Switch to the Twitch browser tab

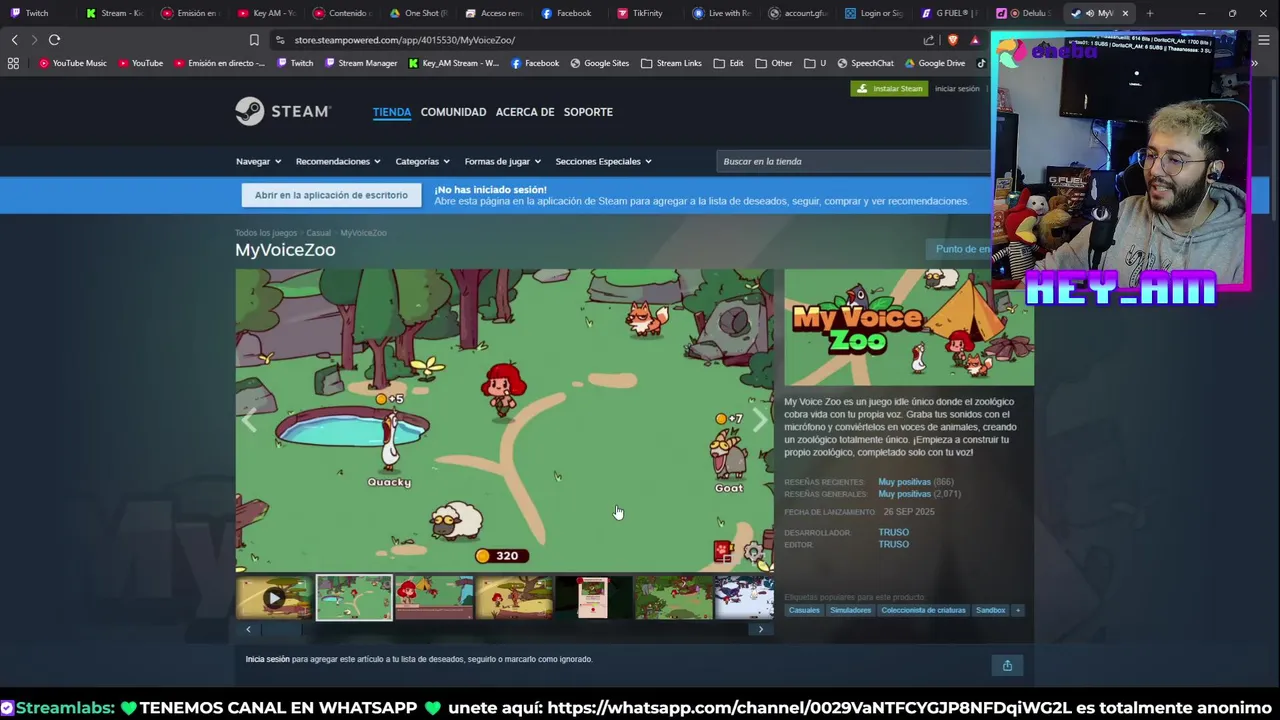coord(36,13)
